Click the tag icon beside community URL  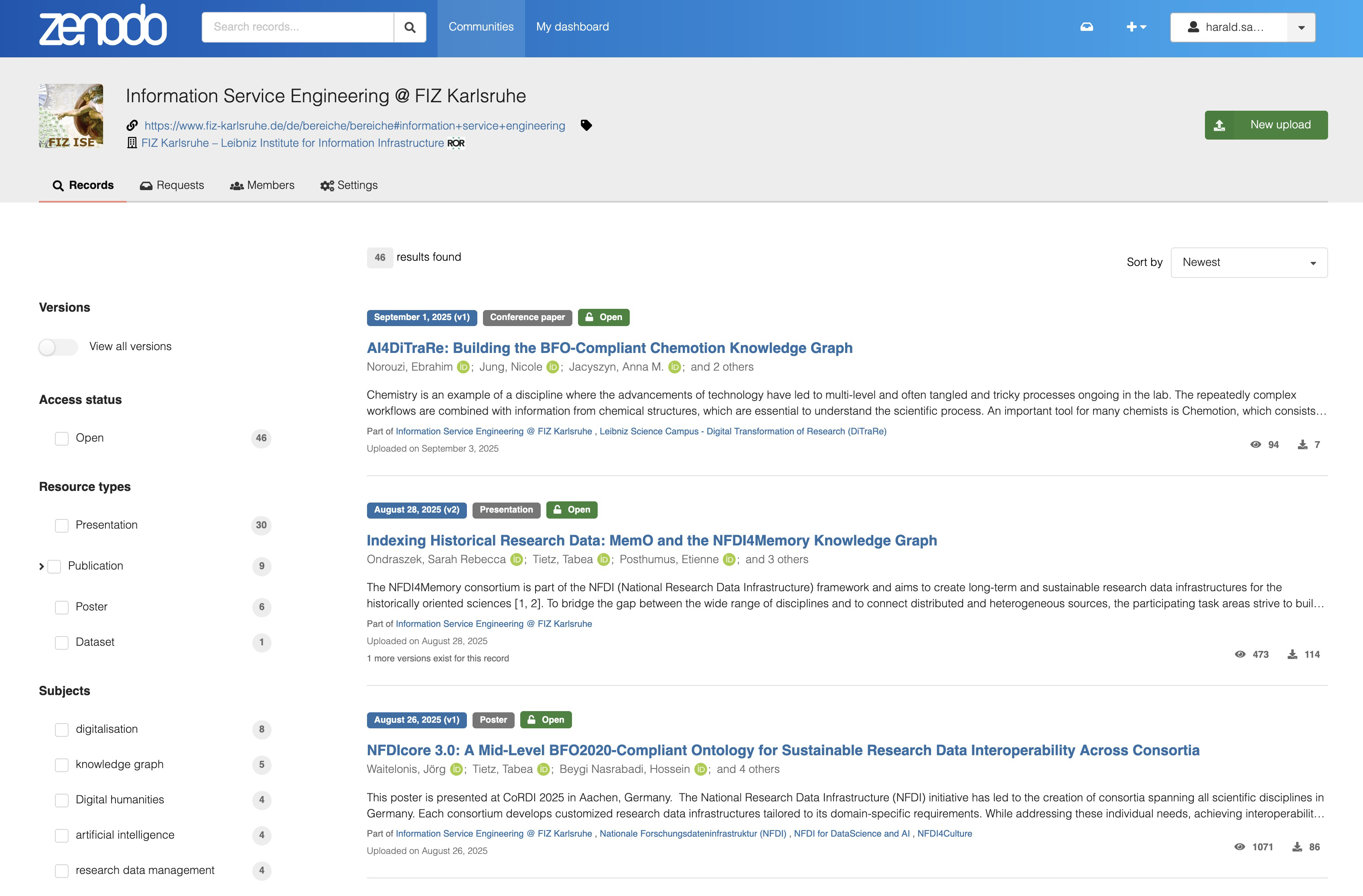pyautogui.click(x=586, y=125)
